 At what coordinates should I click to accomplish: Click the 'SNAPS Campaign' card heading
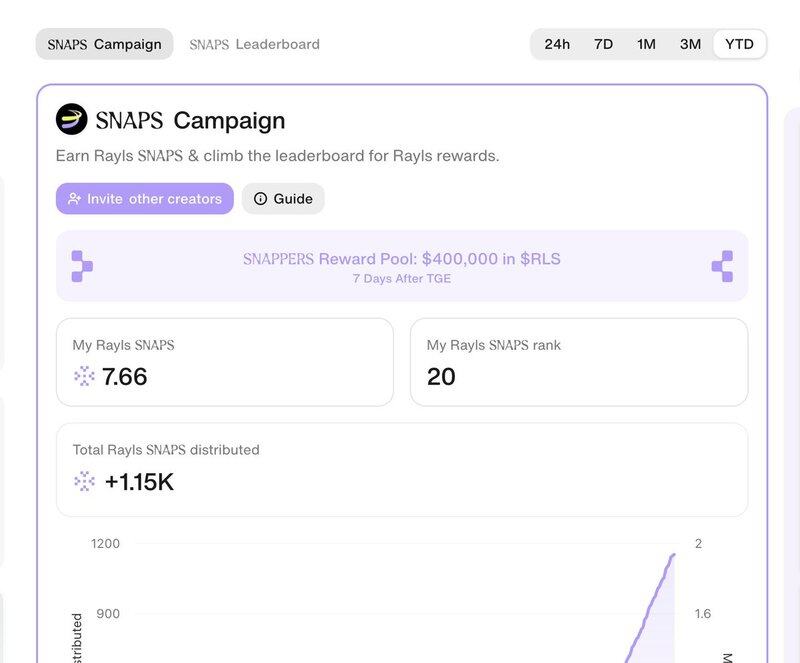pyautogui.click(x=190, y=120)
